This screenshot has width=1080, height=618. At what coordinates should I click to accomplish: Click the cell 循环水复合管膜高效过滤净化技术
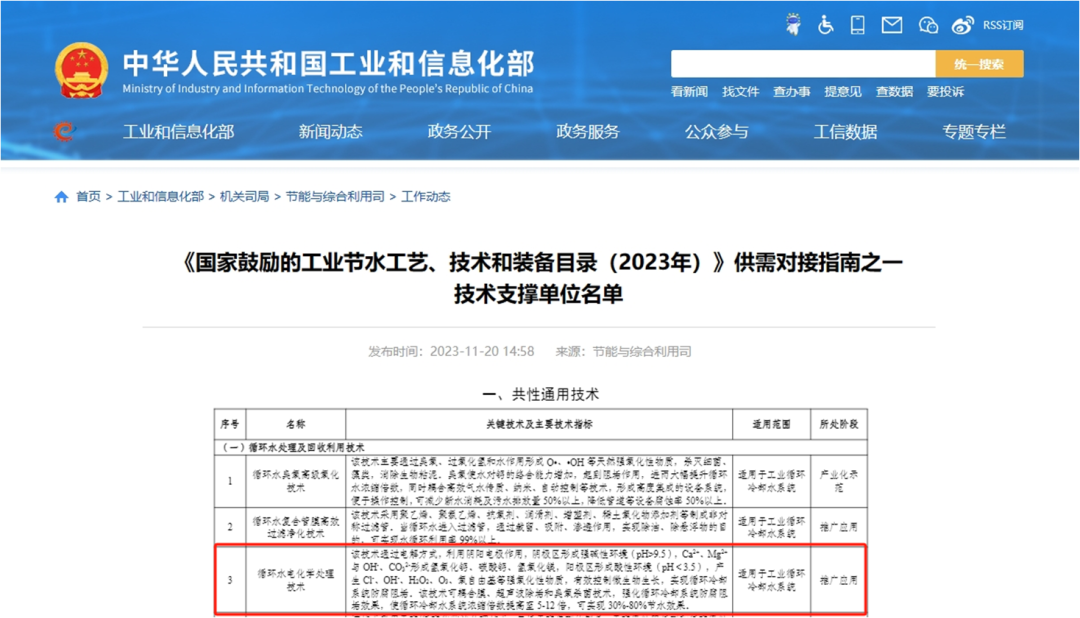tap(295, 527)
